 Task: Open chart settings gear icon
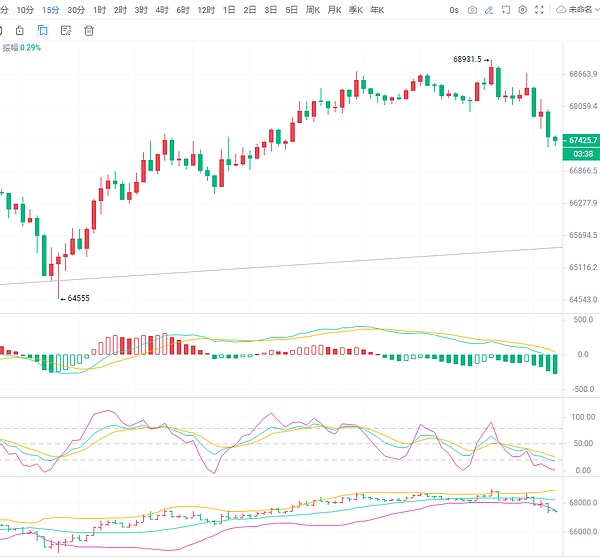coord(523,10)
